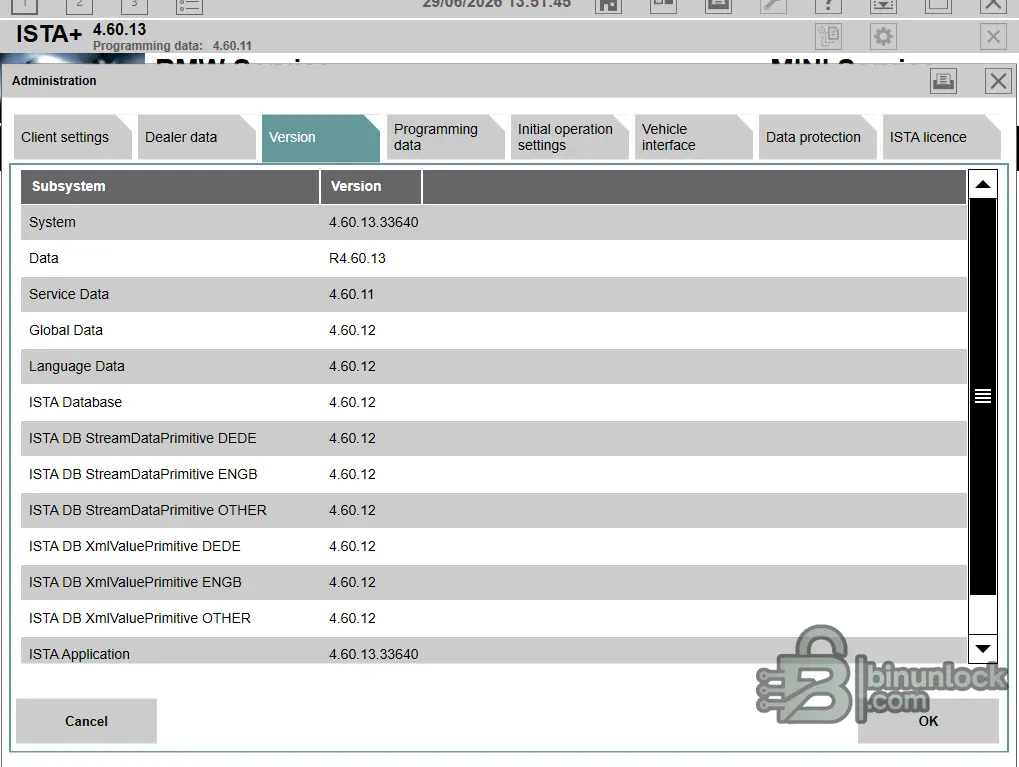This screenshot has width=1019, height=767.
Task: Click Global Data version 4.60.12
Action: click(x=352, y=330)
